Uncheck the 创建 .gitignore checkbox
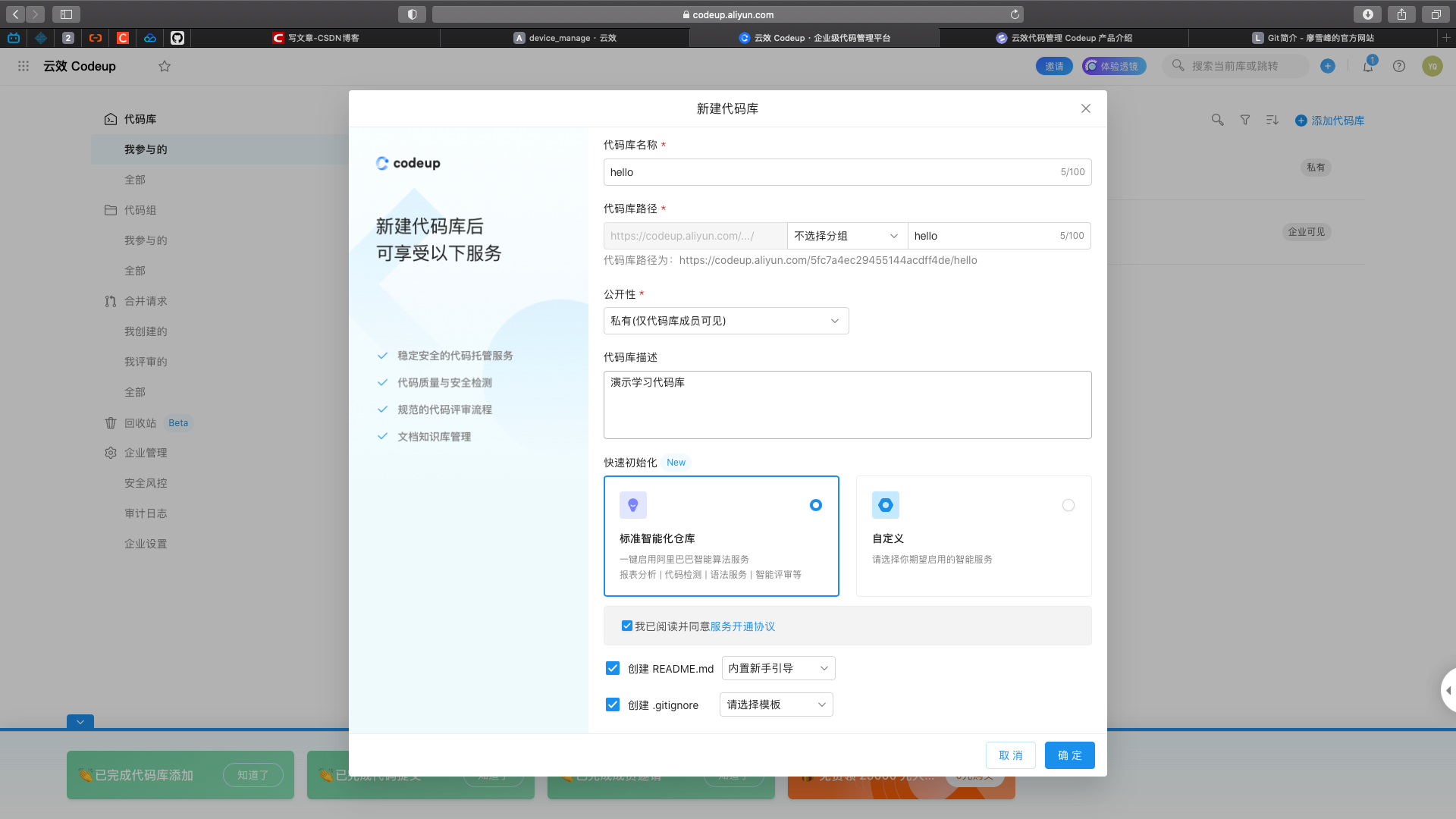Viewport: 1456px width, 819px height. tap(613, 704)
